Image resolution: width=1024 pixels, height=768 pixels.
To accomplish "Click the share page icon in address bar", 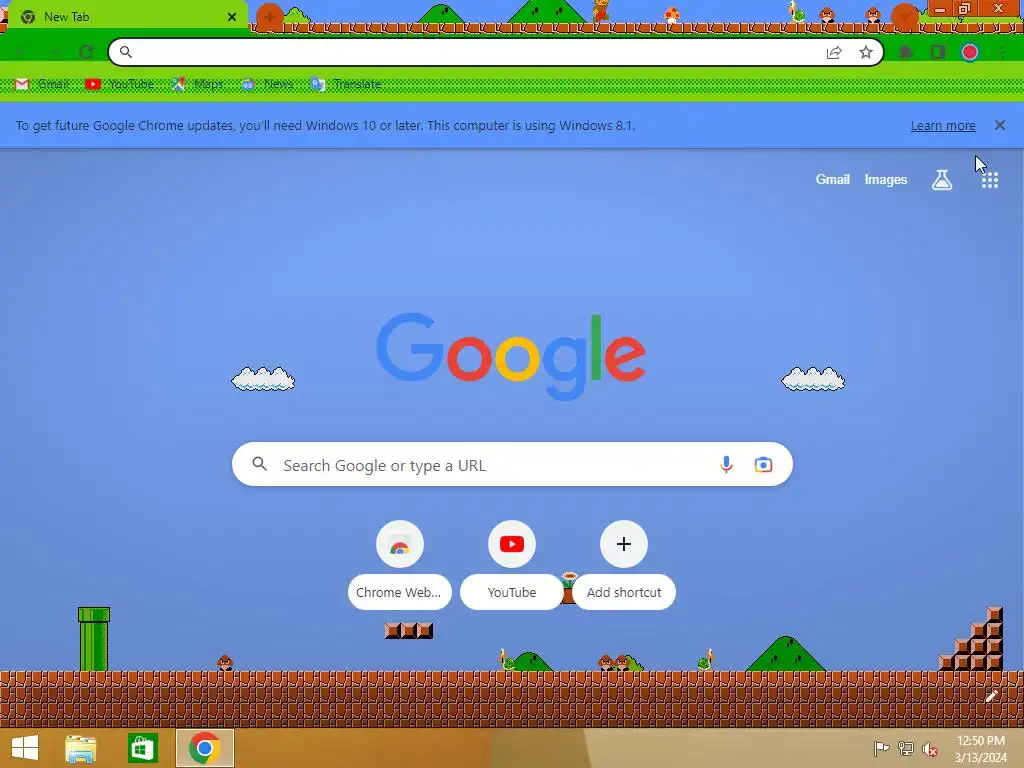I will coord(834,52).
